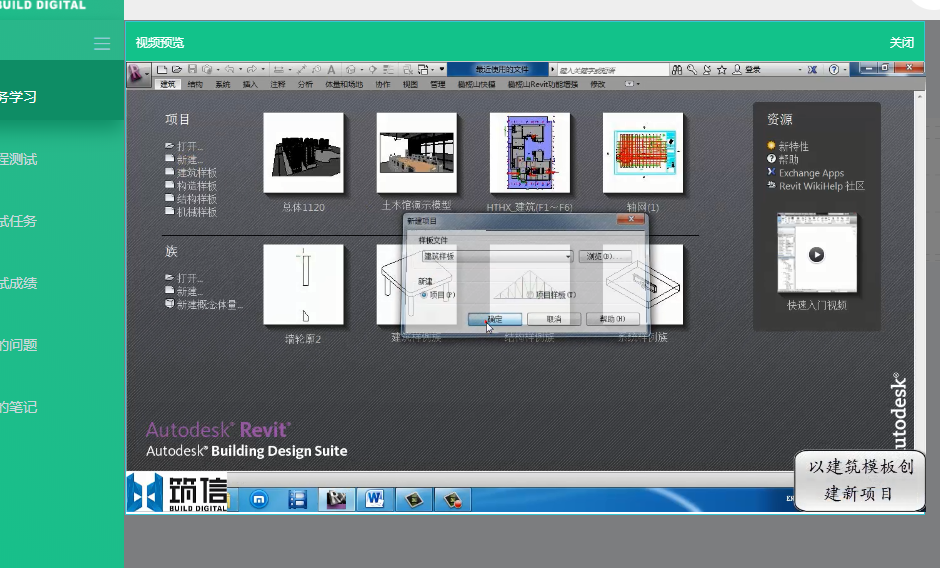Open the 轴网(1) project thumbnail
Screen dimensions: 940x568
click(643, 154)
